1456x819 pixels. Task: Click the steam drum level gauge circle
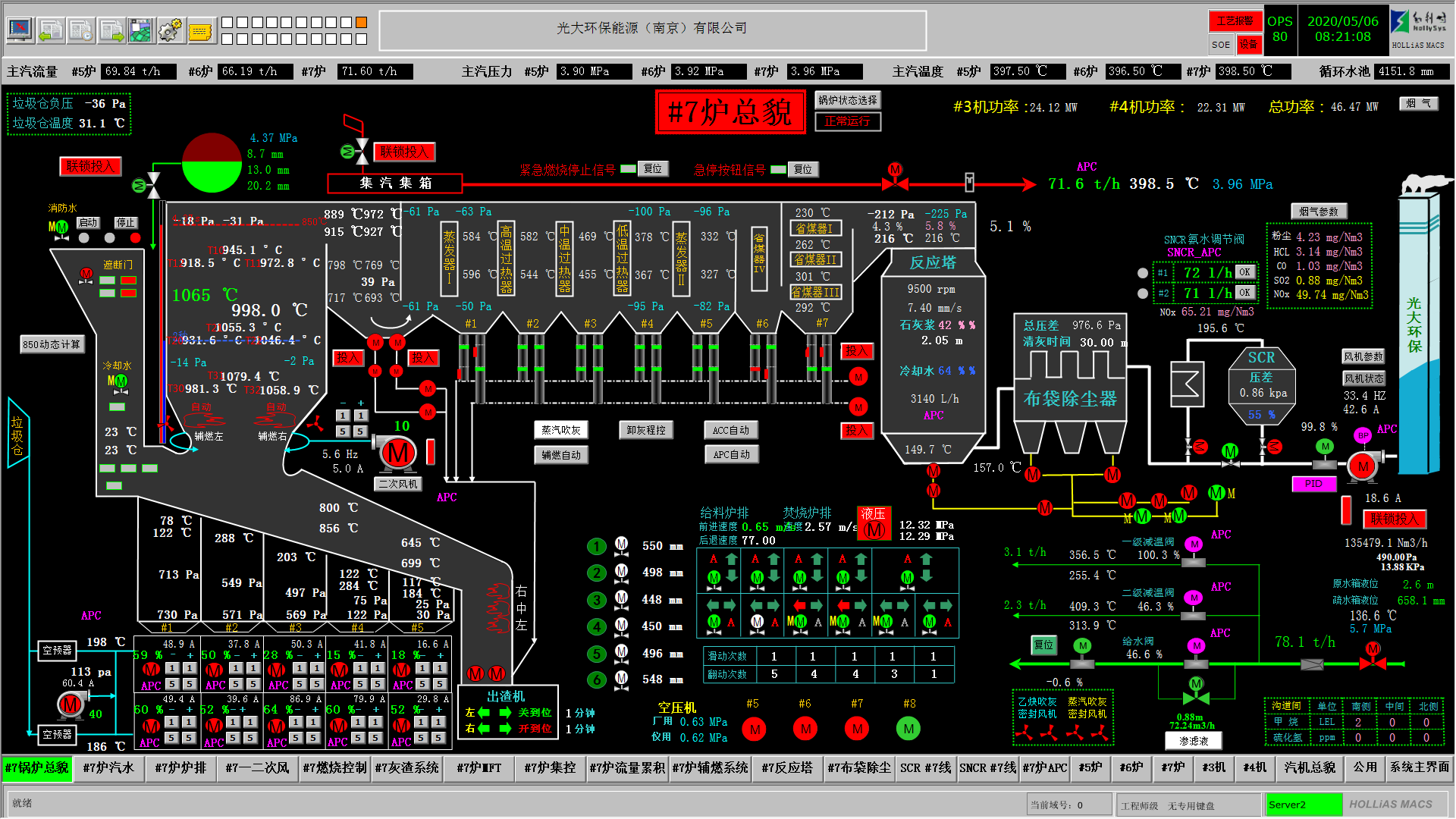pos(212,162)
